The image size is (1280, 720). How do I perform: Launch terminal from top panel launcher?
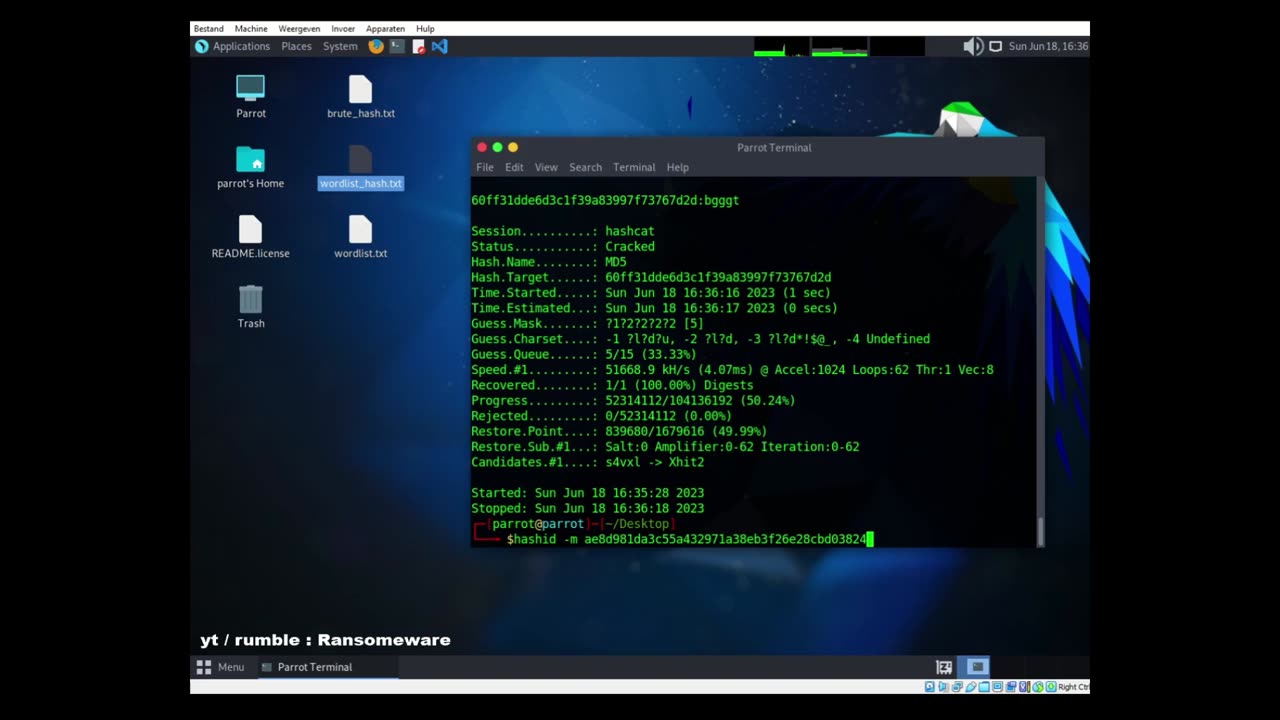tap(397, 46)
